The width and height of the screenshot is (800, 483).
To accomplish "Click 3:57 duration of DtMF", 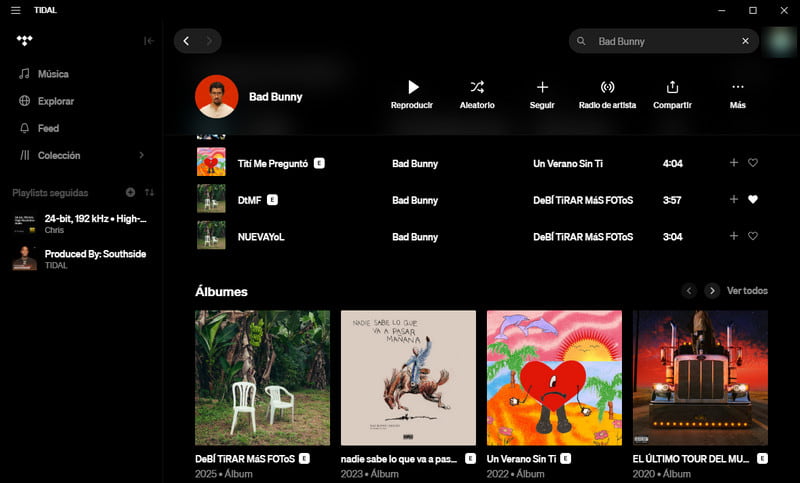I will coord(672,200).
